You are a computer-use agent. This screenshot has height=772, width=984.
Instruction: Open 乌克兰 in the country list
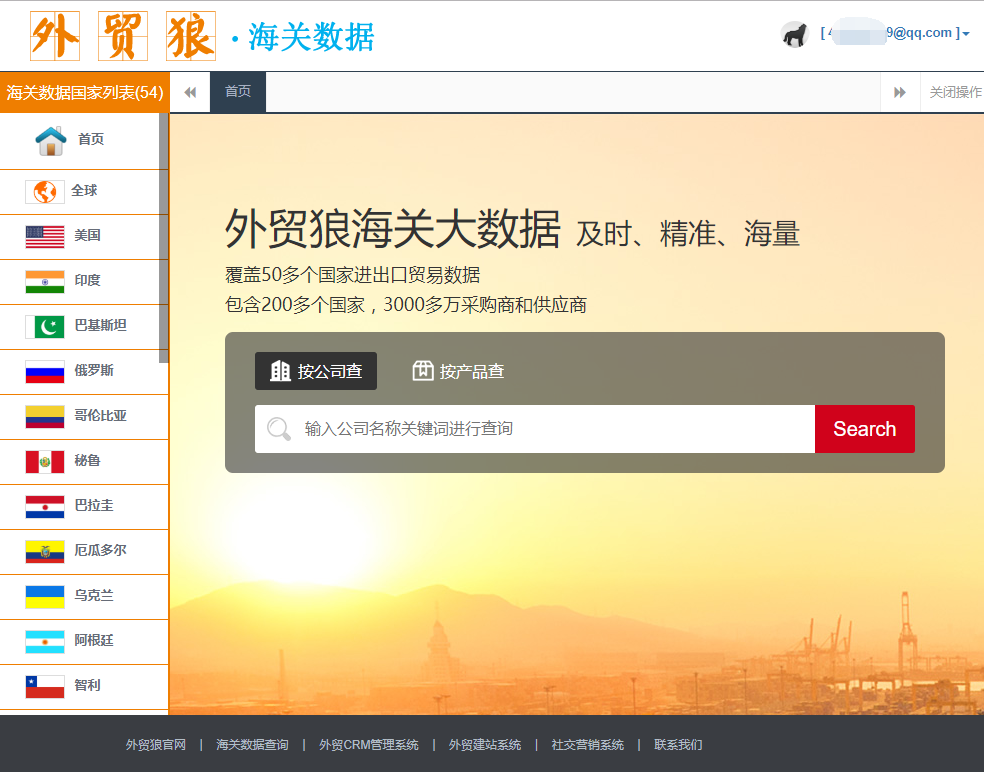(x=84, y=596)
